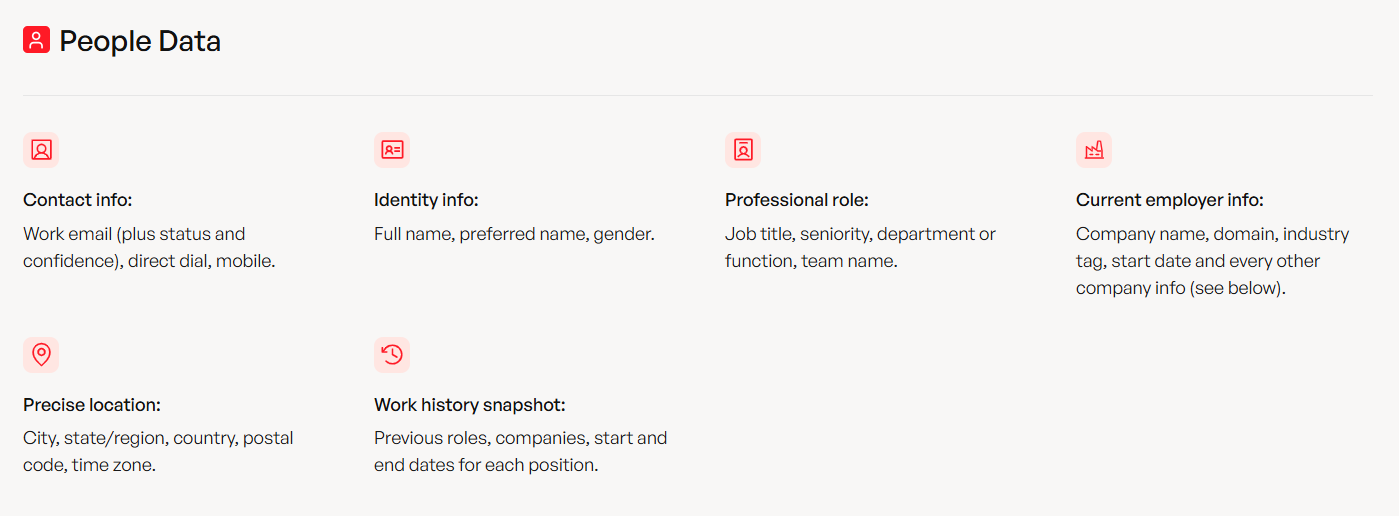
Task: Click the Work history clock icon
Action: [x=392, y=354]
